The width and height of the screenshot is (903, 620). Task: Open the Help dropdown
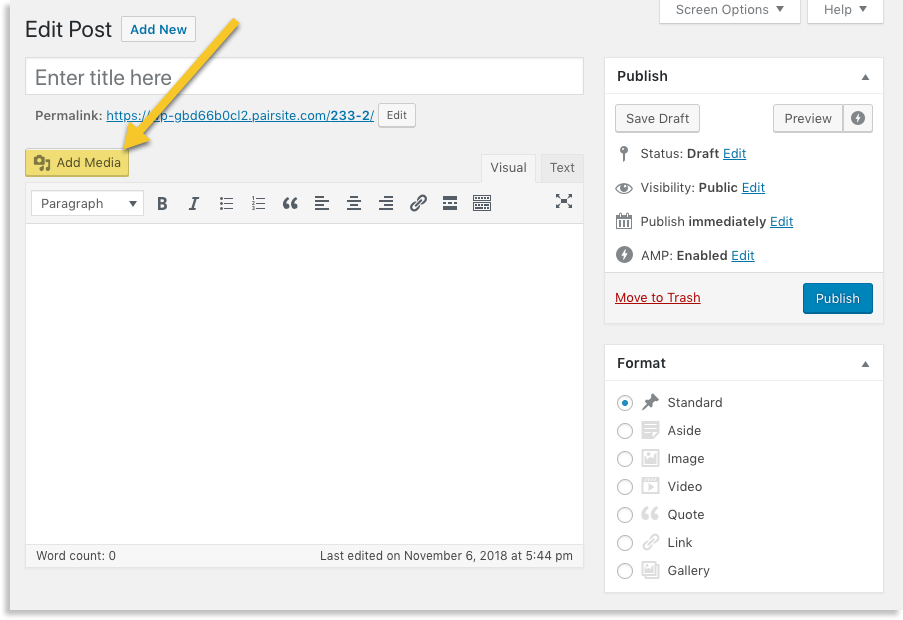(x=845, y=9)
